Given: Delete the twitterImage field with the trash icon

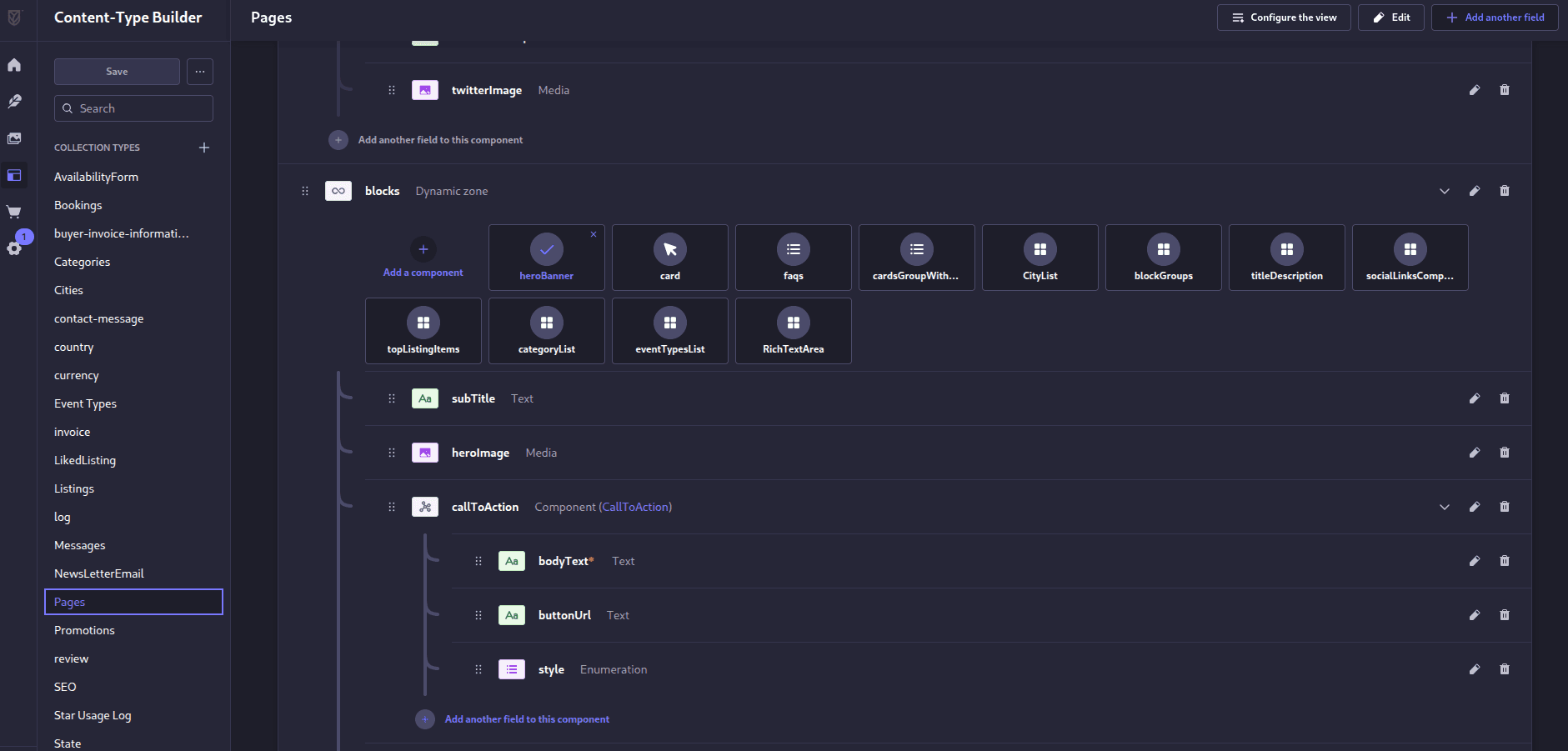Looking at the screenshot, I should 1505,90.
